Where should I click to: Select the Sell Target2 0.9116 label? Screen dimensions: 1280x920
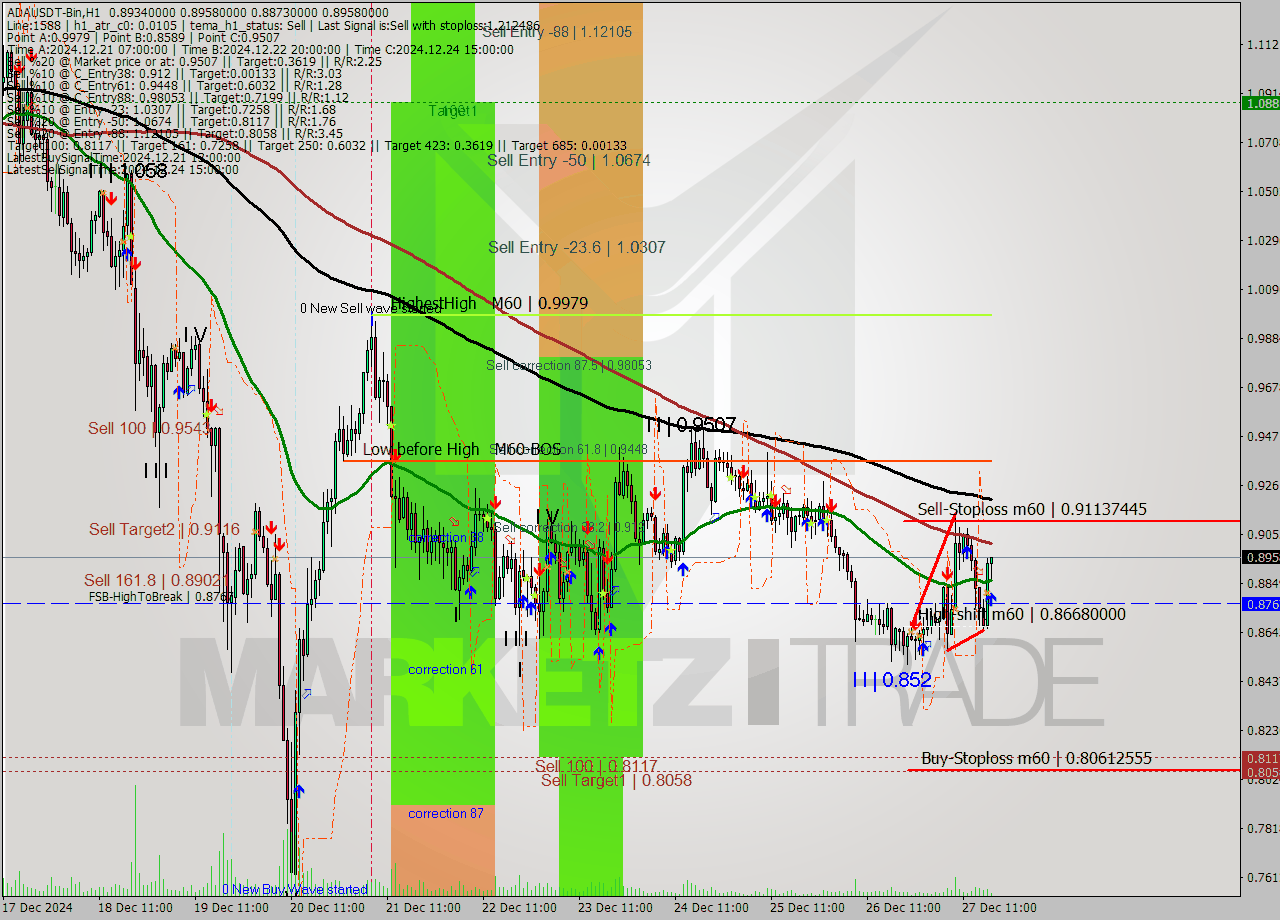click(164, 529)
